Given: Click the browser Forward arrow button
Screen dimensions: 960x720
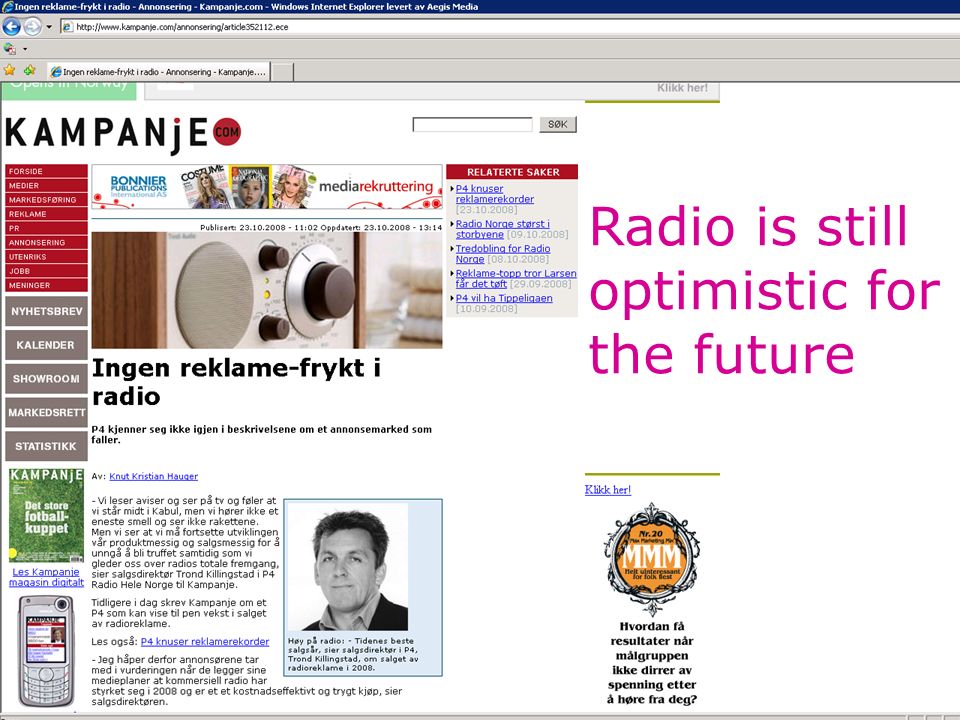Looking at the screenshot, I should click(32, 26).
